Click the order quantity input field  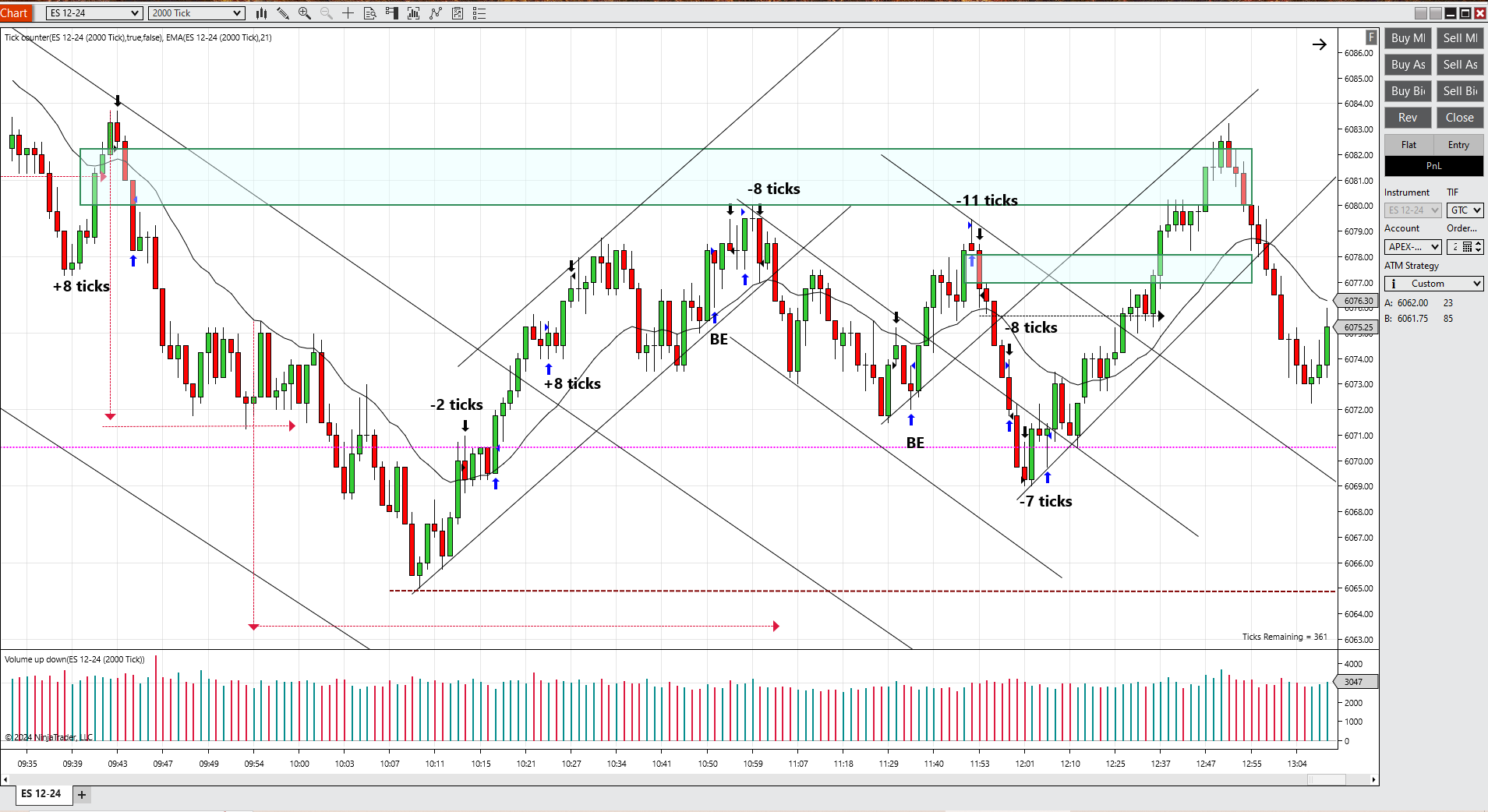1454,247
